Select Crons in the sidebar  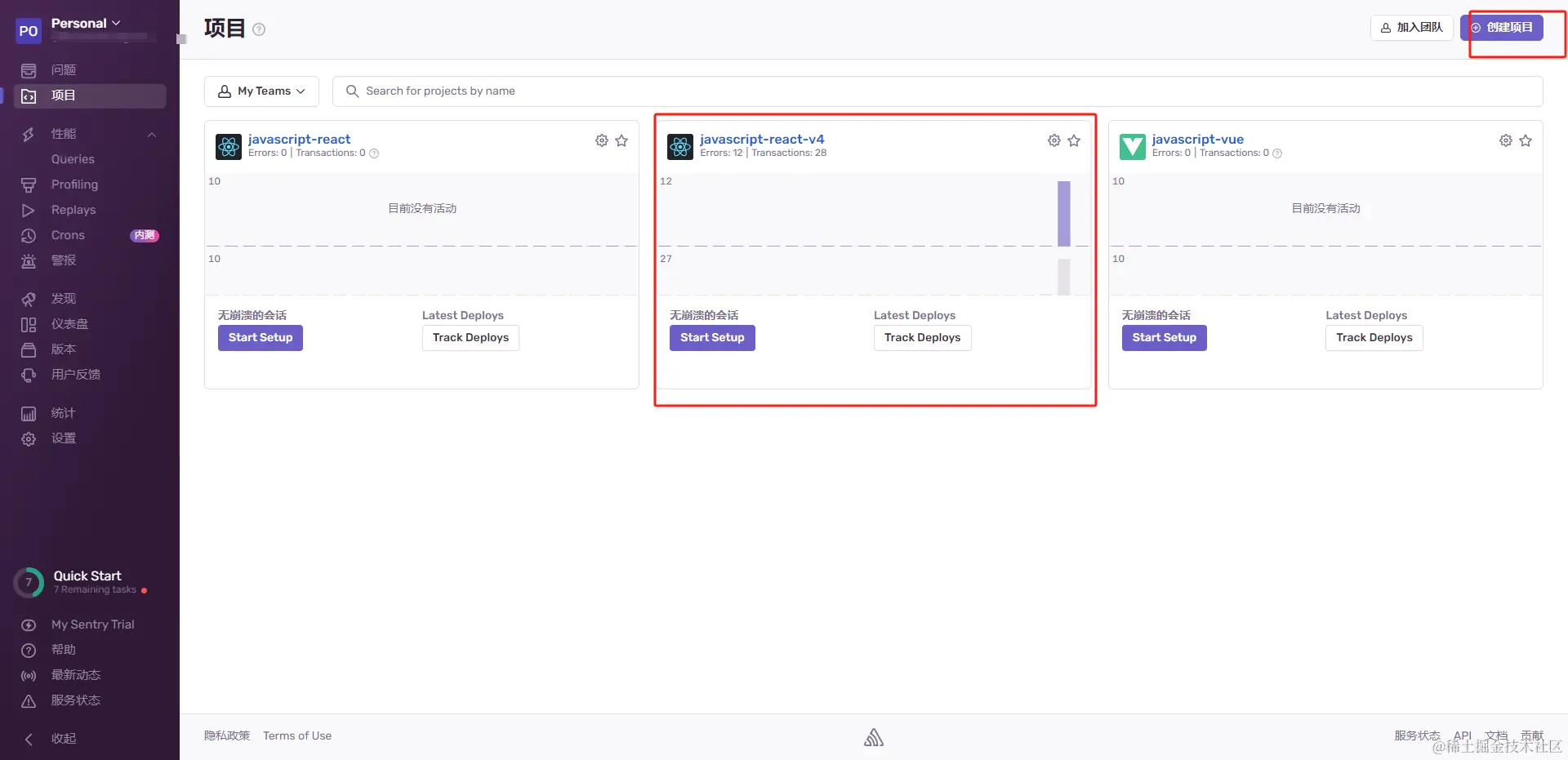(68, 235)
